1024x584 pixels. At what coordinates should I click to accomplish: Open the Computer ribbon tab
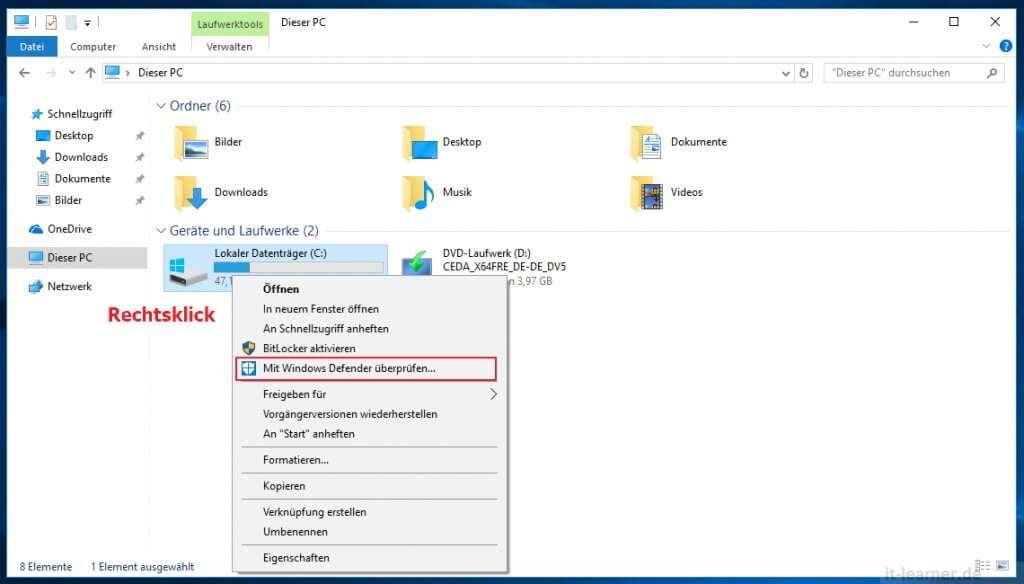pos(93,46)
